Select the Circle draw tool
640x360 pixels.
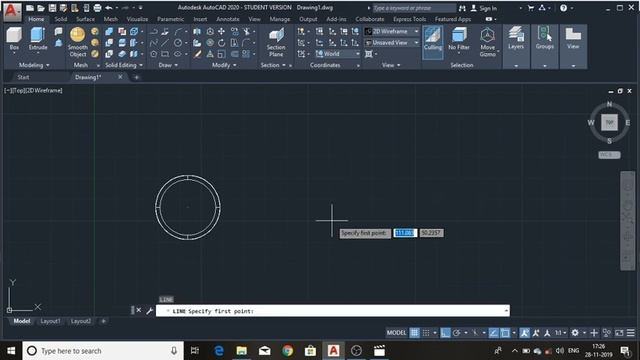click(x=178, y=42)
